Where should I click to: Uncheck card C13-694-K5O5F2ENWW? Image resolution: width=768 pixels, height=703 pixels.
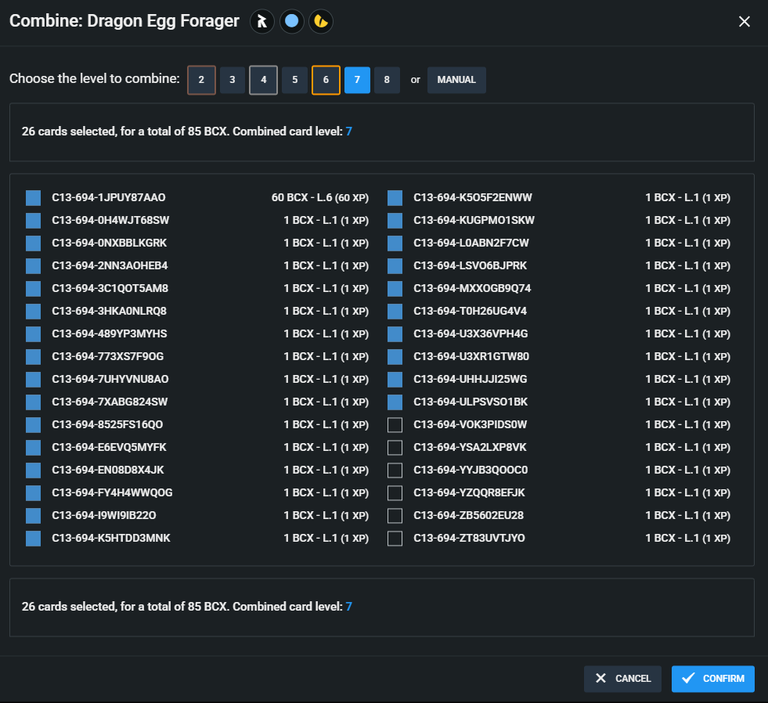[395, 198]
